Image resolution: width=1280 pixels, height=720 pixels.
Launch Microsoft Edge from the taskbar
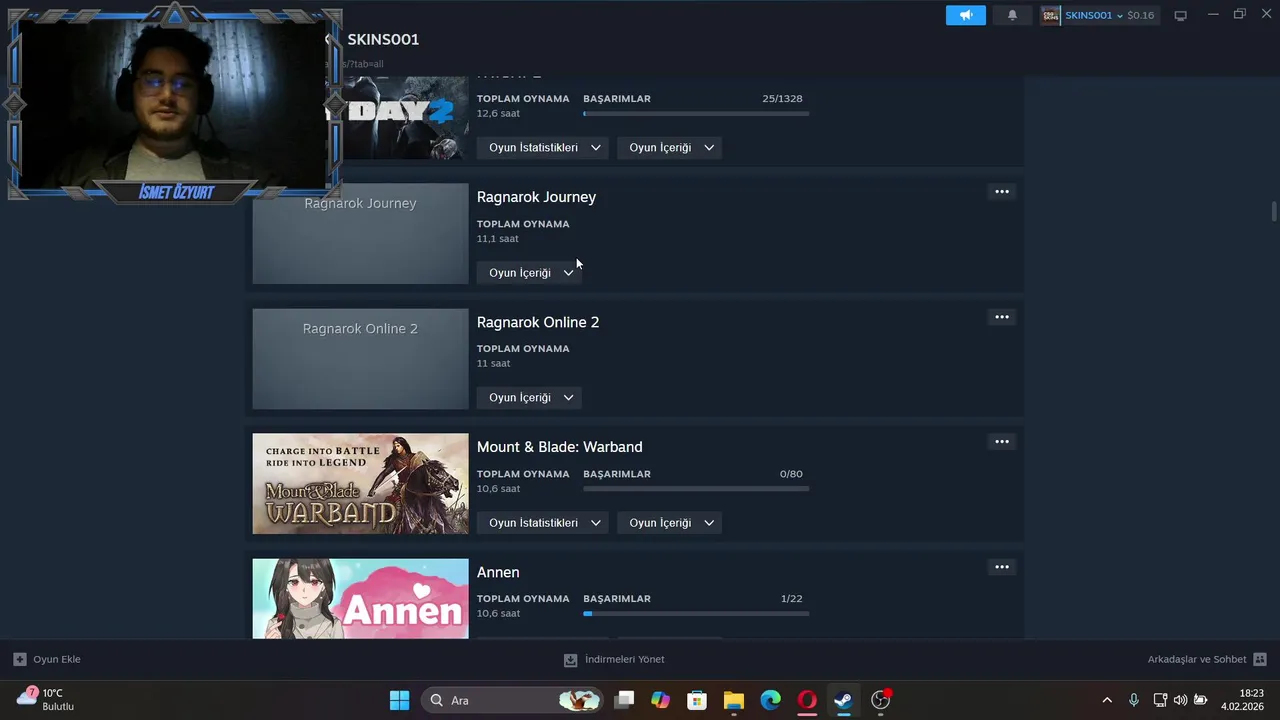click(x=770, y=700)
